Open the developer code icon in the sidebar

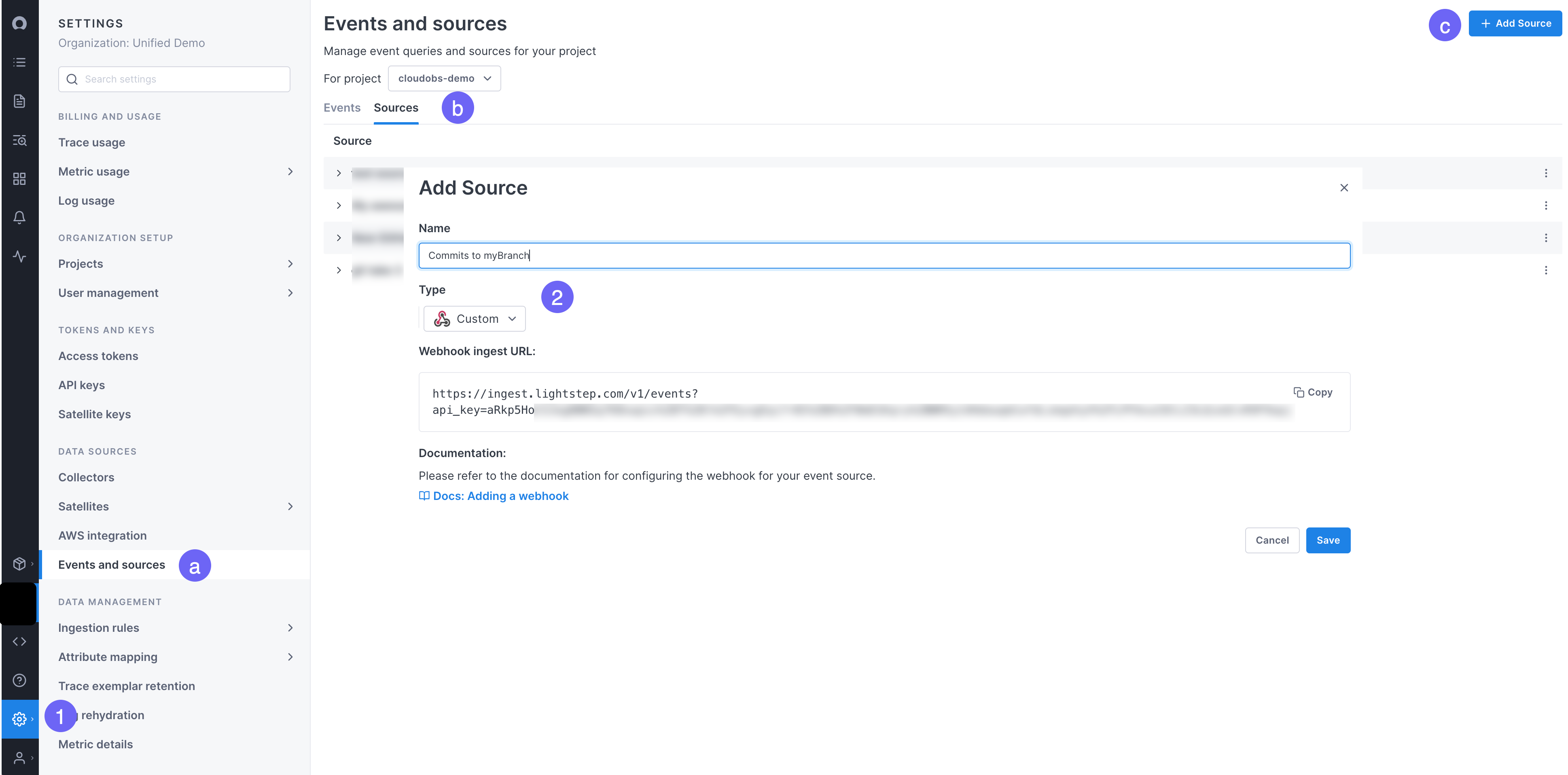click(x=19, y=641)
